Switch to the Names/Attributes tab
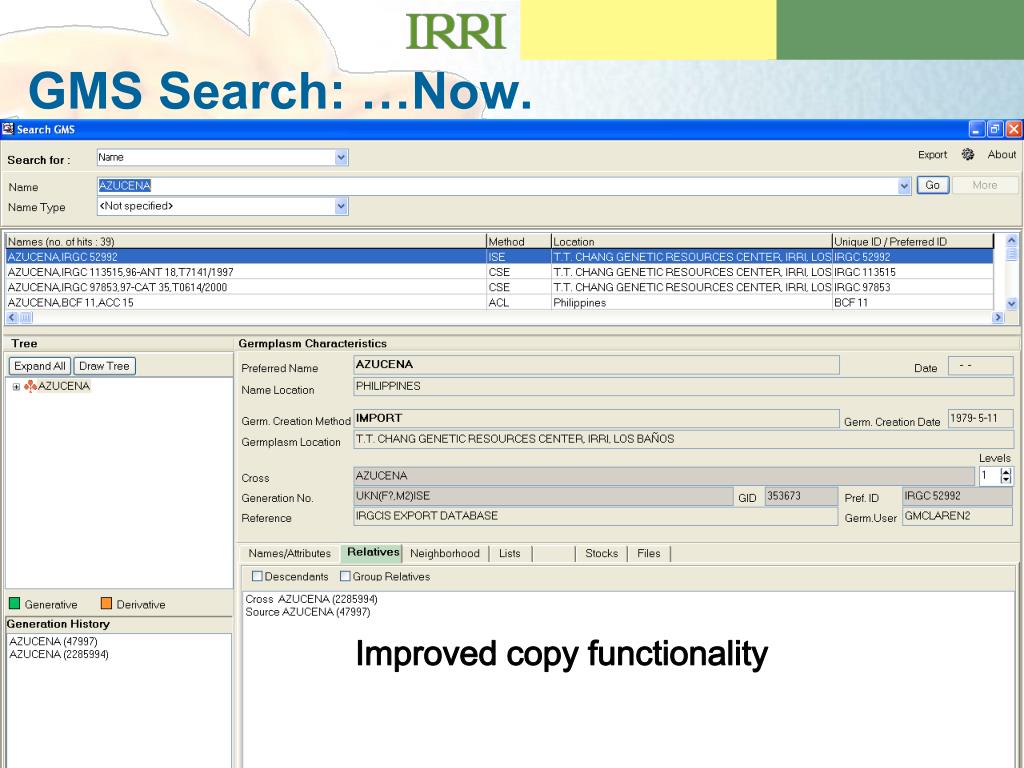 (x=289, y=553)
